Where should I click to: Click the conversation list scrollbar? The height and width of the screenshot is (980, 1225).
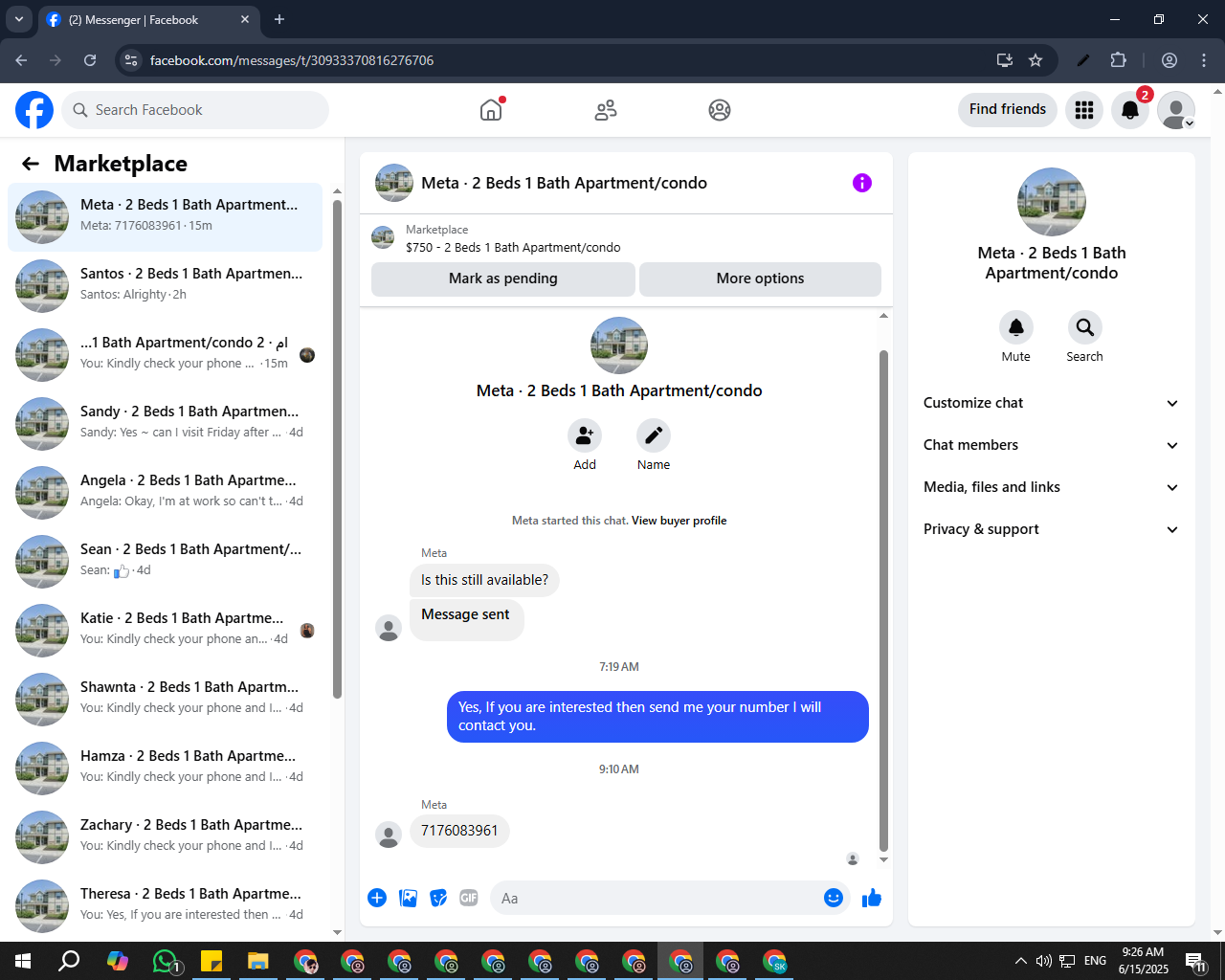click(337, 450)
